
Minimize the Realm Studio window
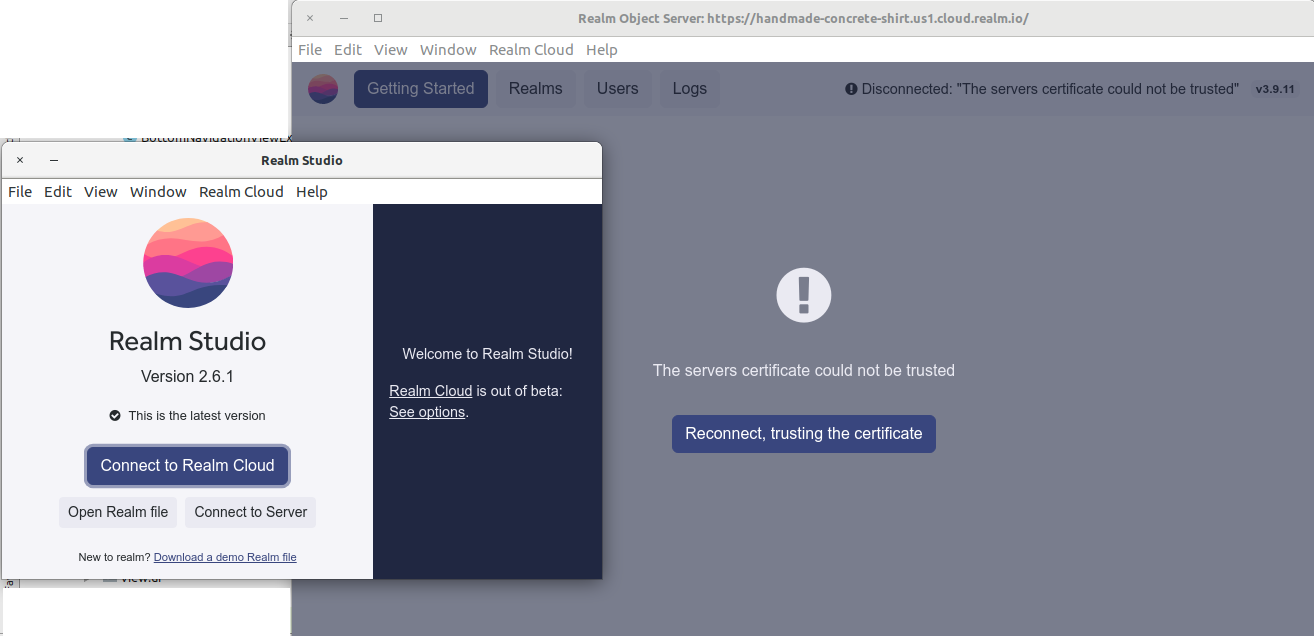pyautogui.click(x=54, y=160)
